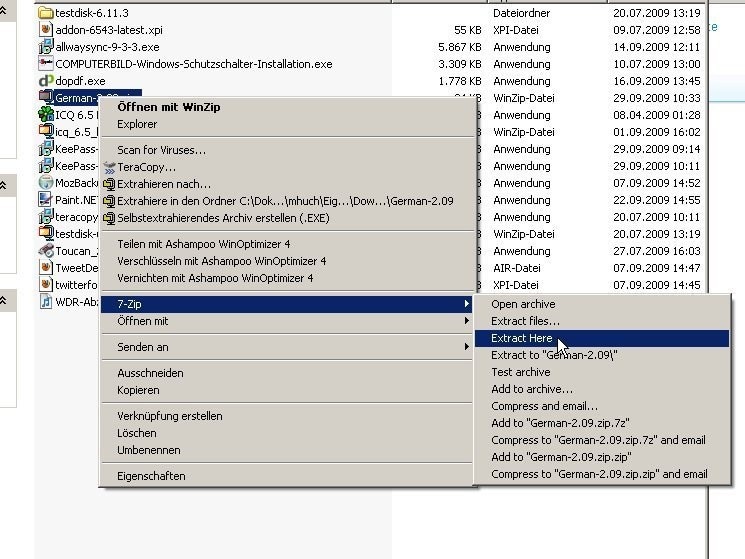The image size is (745, 559).
Task: Click the German-2.09 zip file icon
Action: coord(46,97)
